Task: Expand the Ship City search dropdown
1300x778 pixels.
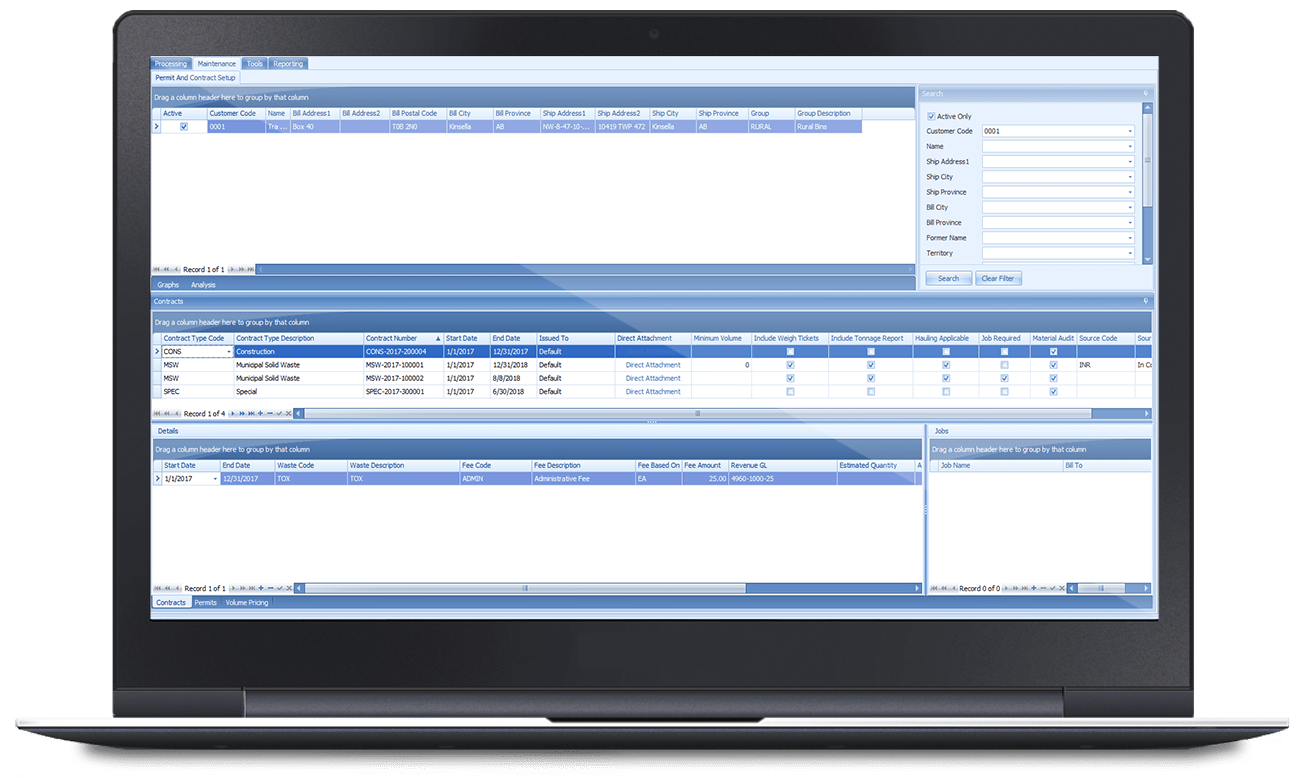Action: pos(1130,176)
